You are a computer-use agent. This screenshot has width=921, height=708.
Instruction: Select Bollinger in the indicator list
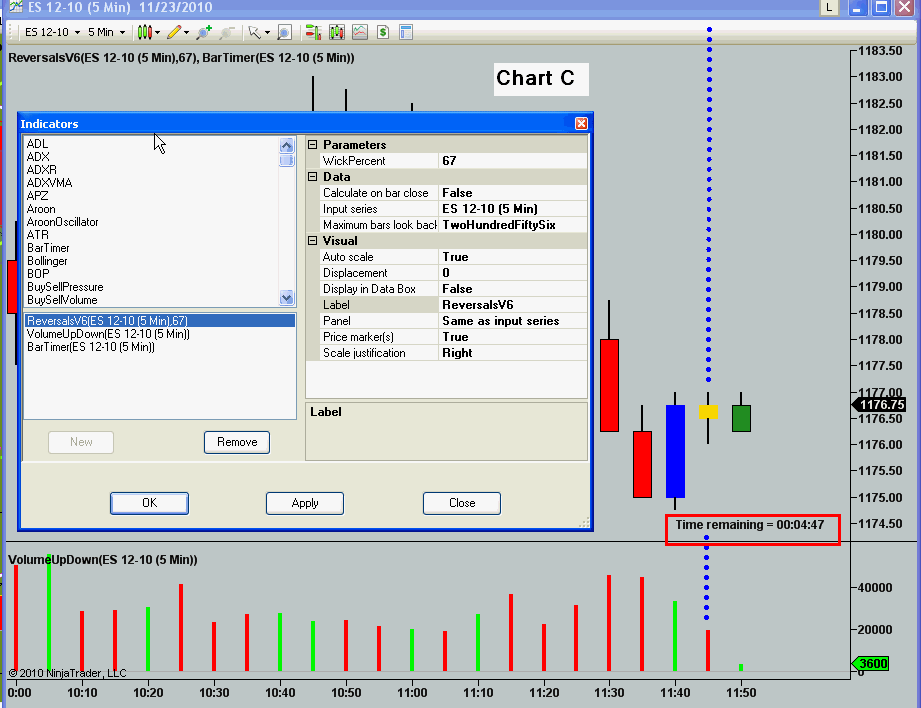[x=47, y=261]
